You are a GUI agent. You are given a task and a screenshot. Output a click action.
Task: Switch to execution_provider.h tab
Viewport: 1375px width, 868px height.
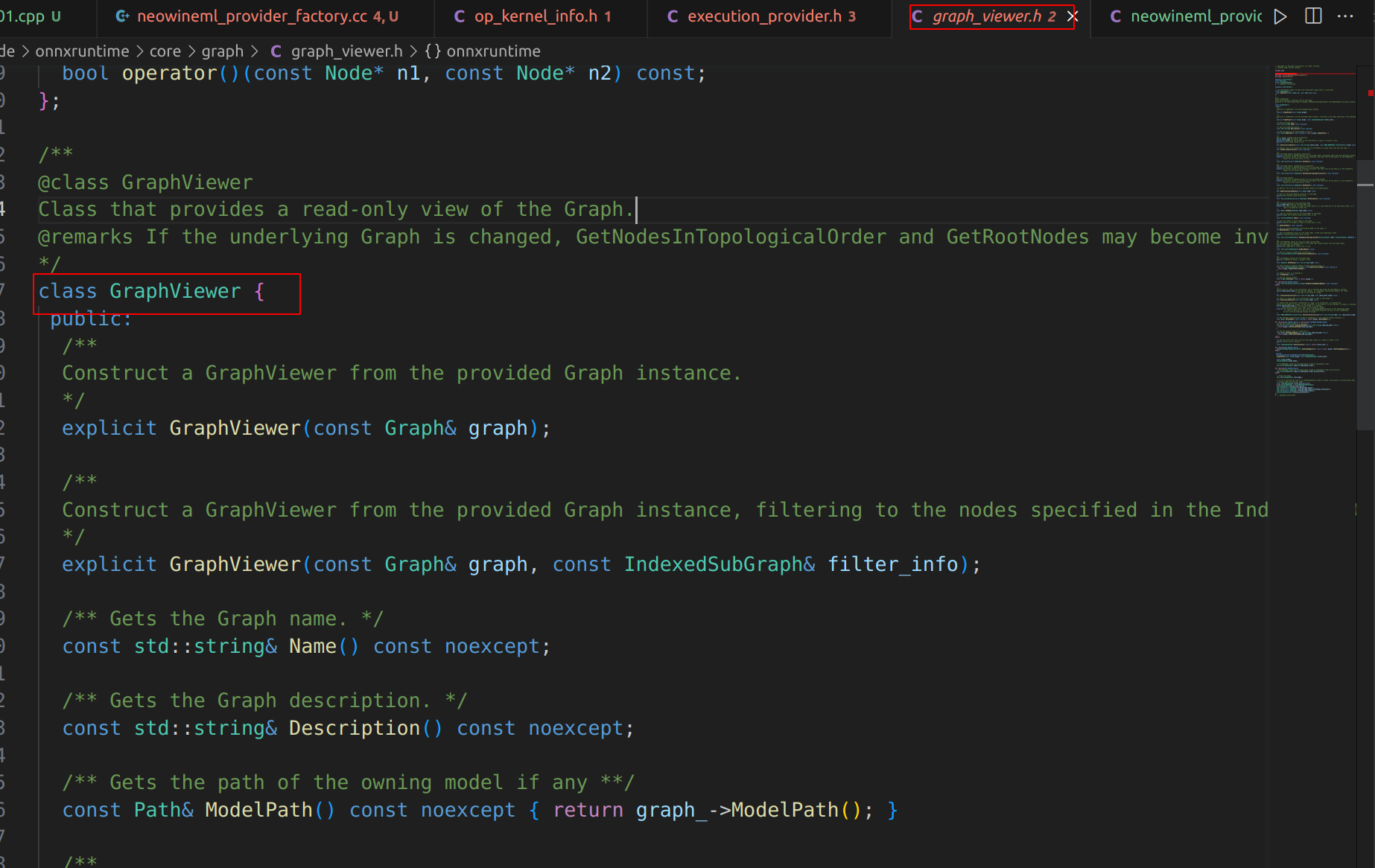click(x=770, y=16)
